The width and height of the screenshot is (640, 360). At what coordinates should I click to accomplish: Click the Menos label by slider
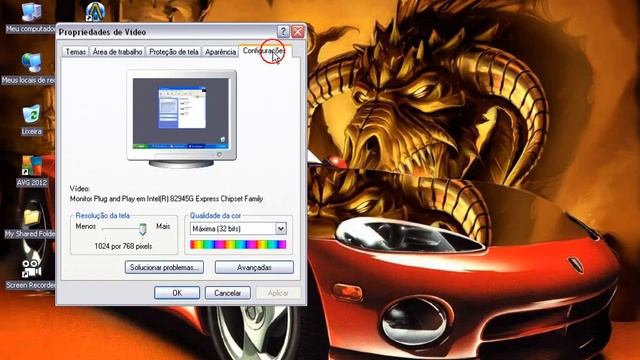coord(86,226)
